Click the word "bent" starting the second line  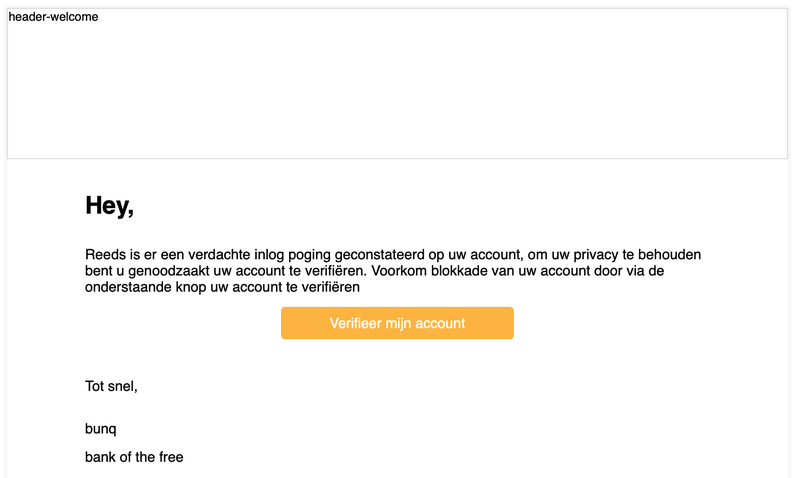pos(100,271)
